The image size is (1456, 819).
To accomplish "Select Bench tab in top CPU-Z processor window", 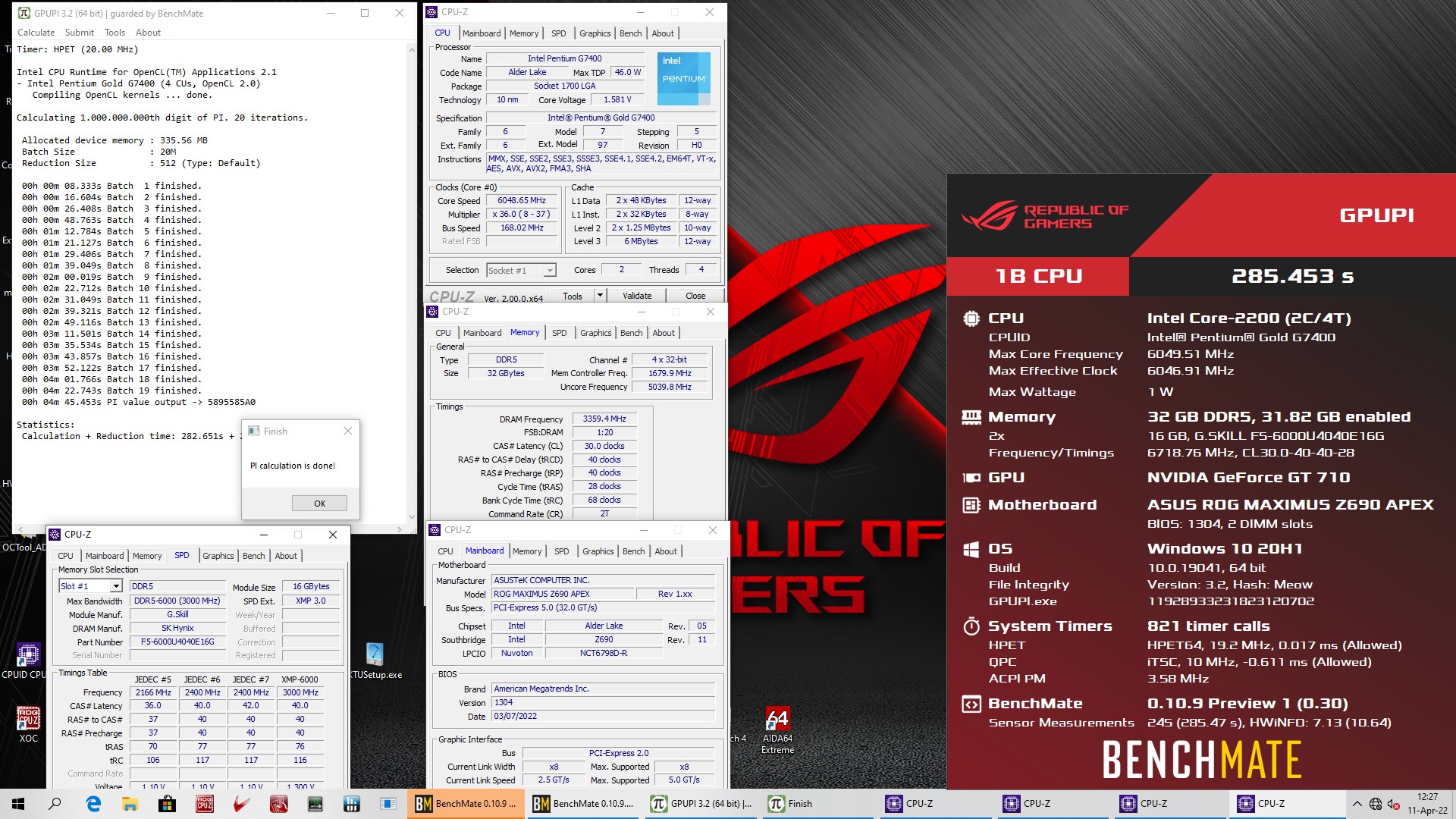I will (x=630, y=33).
